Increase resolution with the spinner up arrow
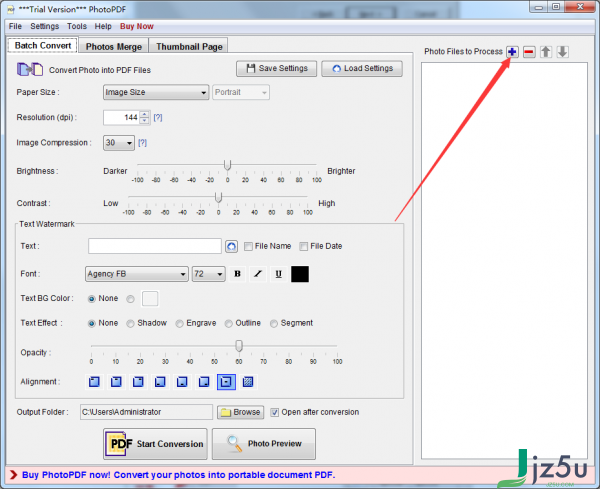Screen dimensions: 600x489 [144, 114]
